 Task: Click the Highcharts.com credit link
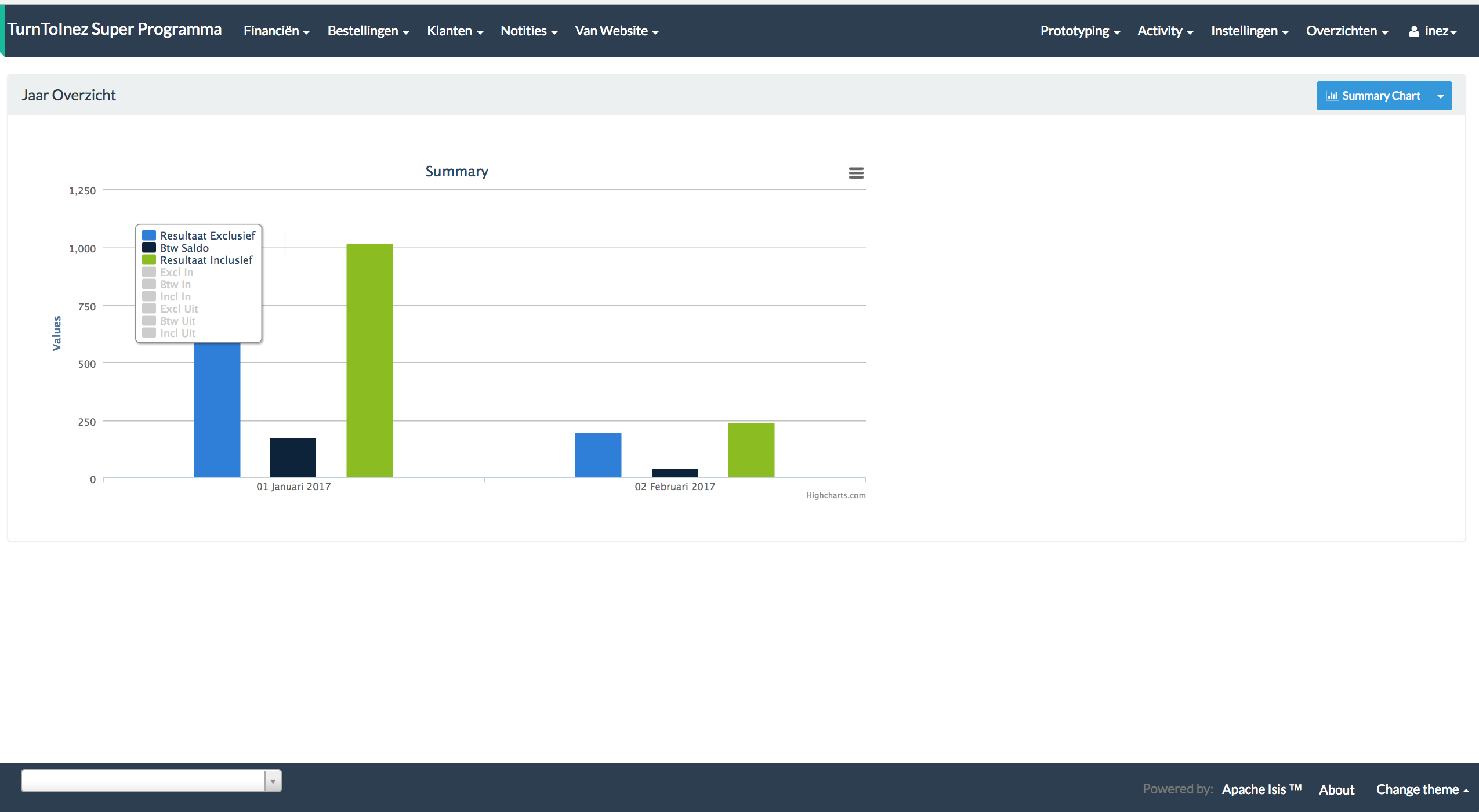(x=835, y=495)
